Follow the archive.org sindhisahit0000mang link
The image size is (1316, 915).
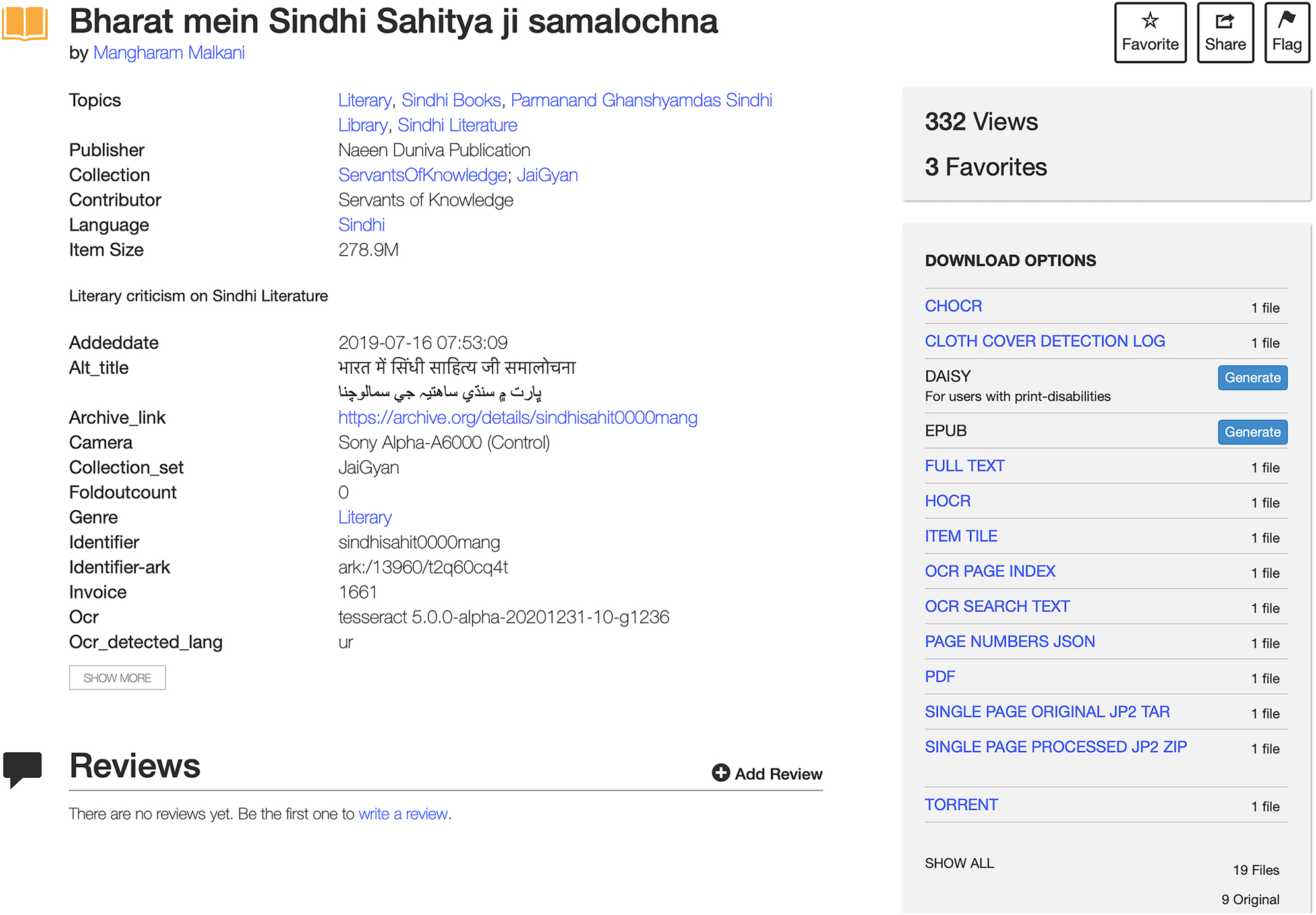tap(518, 418)
